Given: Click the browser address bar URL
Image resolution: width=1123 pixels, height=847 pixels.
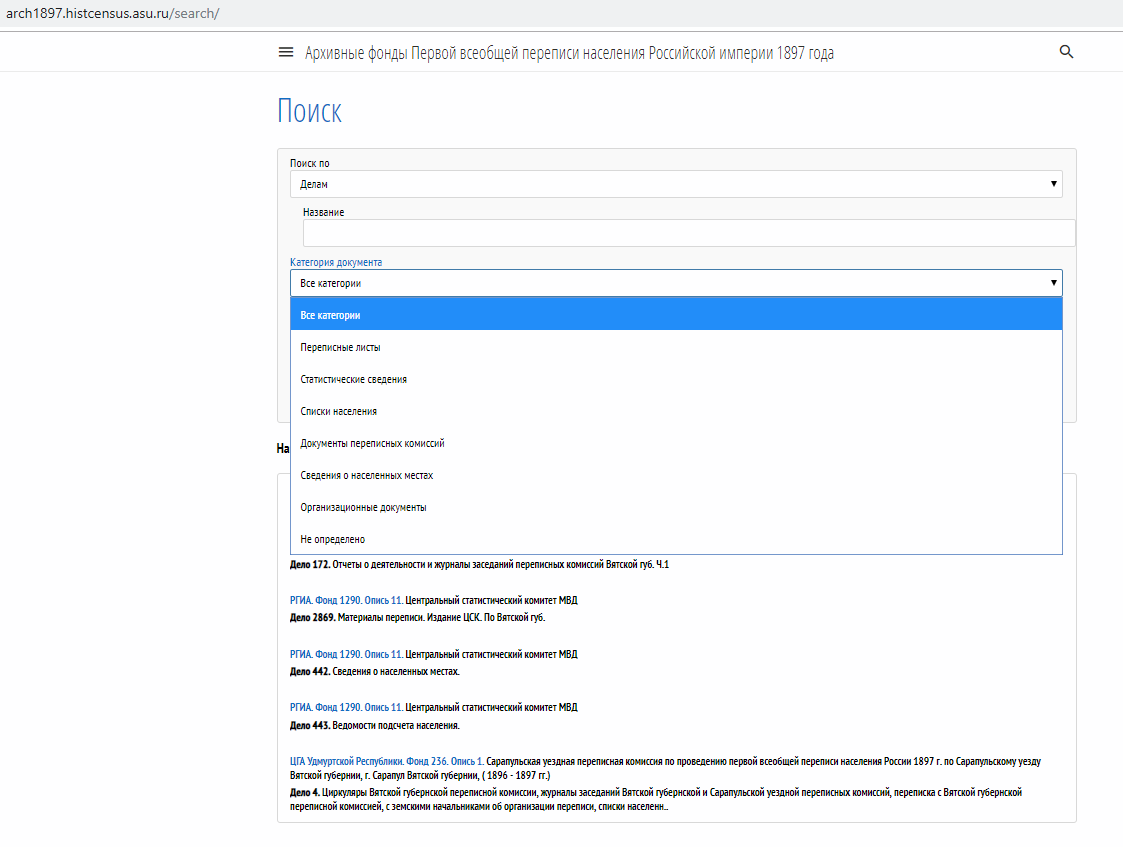Looking at the screenshot, I should pos(112,14).
